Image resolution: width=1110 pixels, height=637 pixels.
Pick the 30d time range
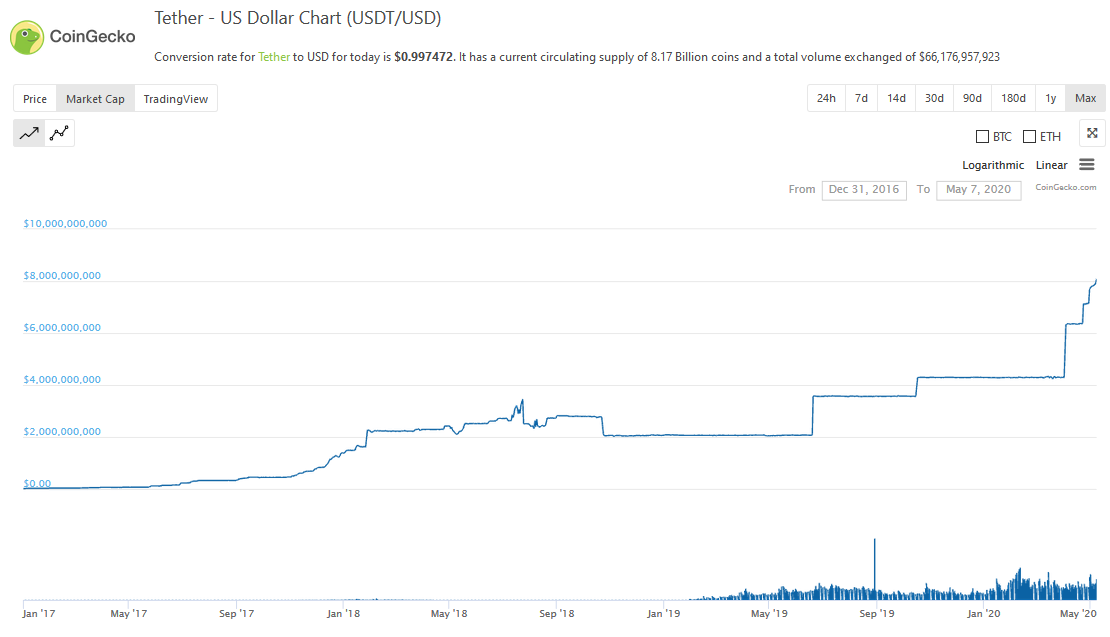click(x=934, y=98)
